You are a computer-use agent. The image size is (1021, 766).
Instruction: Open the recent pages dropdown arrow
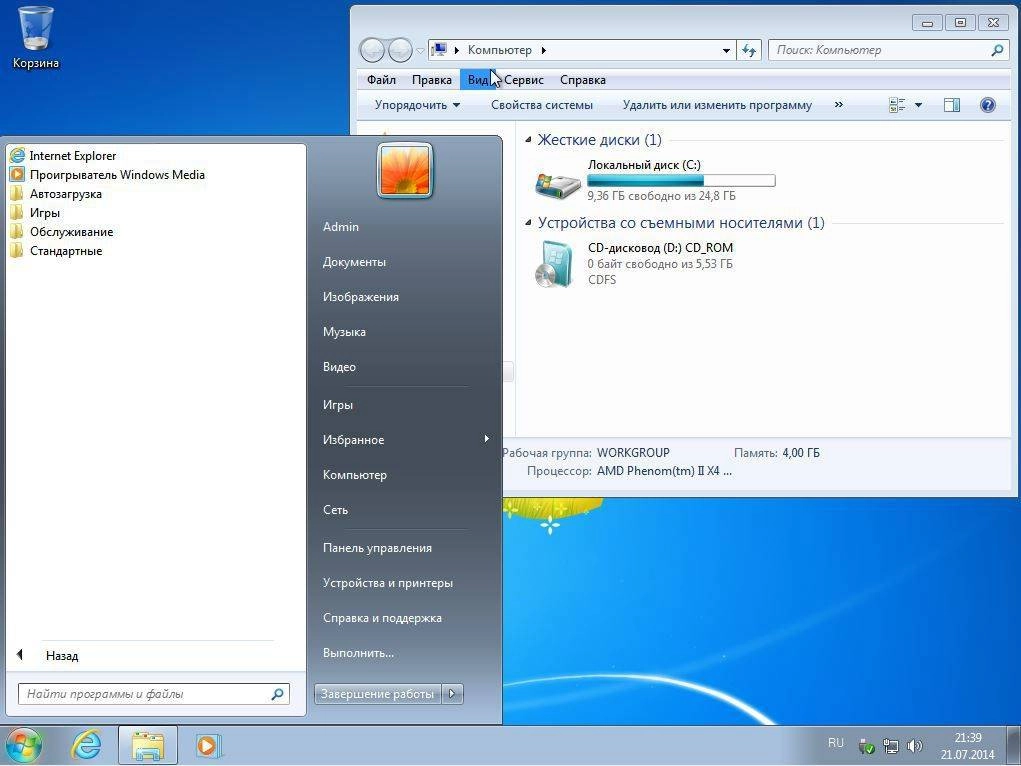click(421, 50)
